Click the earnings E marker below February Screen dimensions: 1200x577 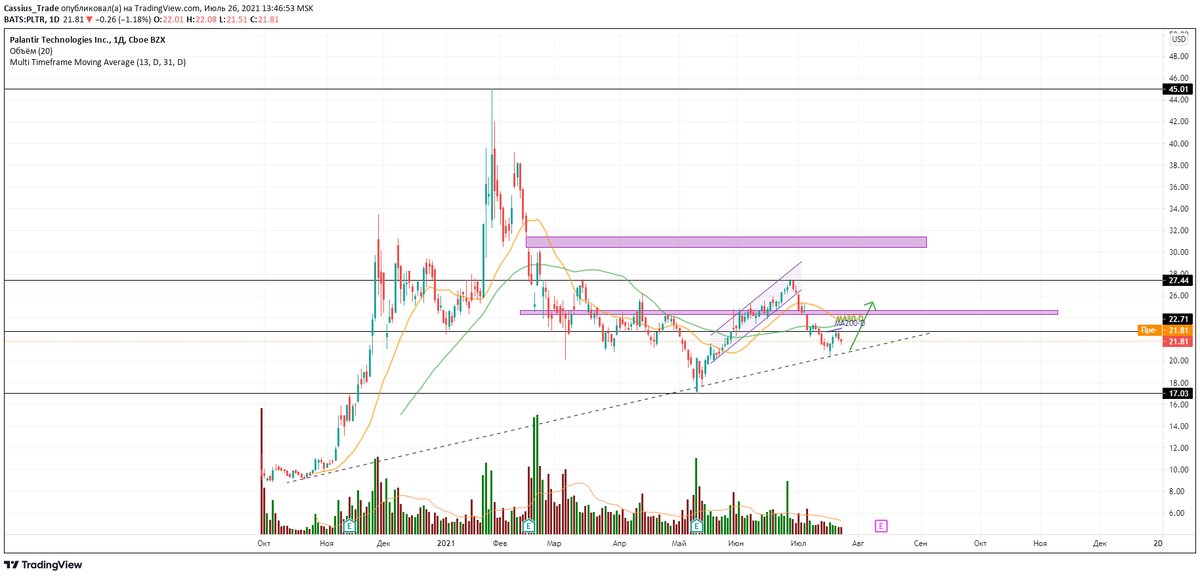[x=528, y=524]
